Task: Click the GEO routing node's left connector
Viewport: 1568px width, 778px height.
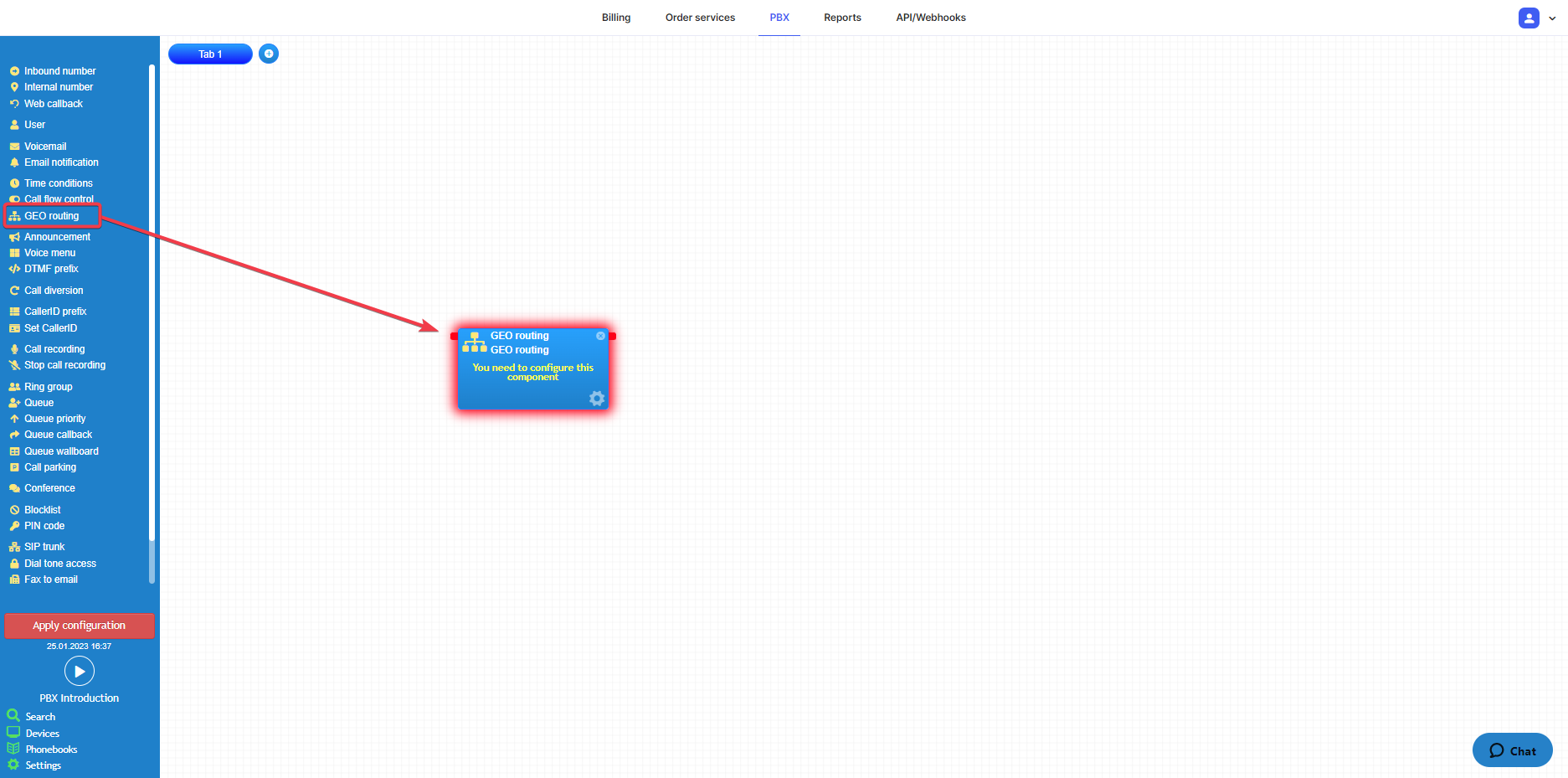Action: tap(455, 336)
